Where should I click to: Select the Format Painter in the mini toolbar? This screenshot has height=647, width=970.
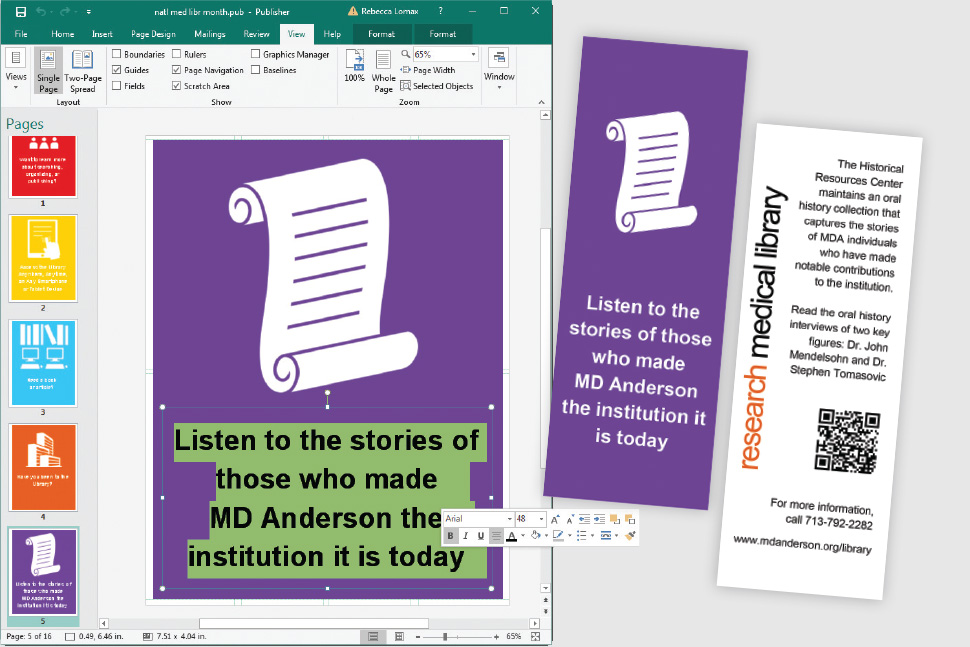coord(630,535)
